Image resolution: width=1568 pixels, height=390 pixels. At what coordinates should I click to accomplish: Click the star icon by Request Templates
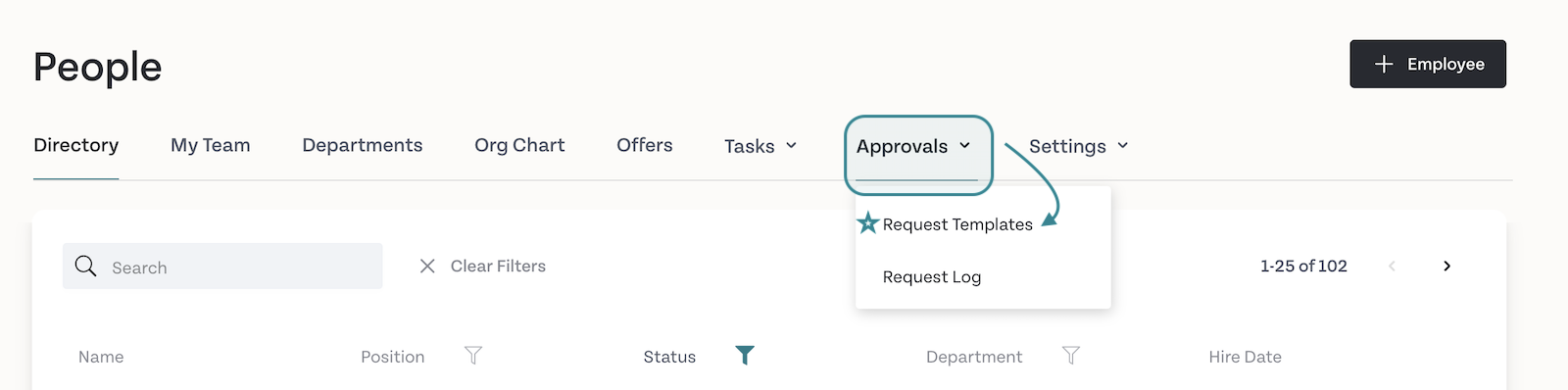[x=868, y=223]
